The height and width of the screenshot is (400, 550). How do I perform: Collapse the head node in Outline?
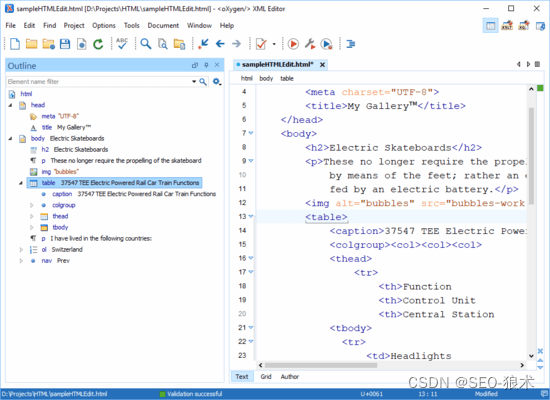(10, 105)
